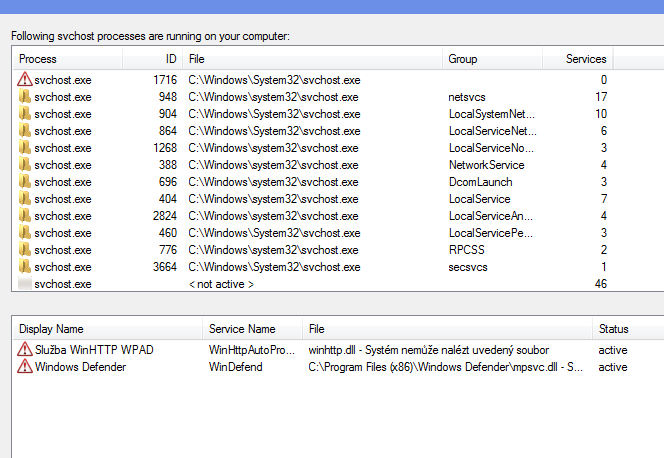664x458 pixels.
Task: Click the Group column header
Action: click(492, 59)
